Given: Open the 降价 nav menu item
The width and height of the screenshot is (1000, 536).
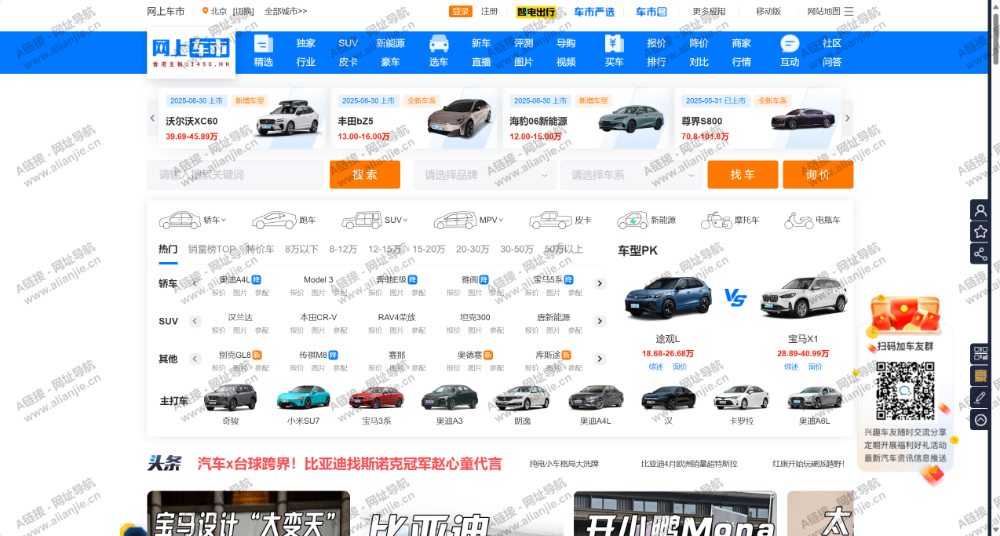Looking at the screenshot, I should (x=699, y=43).
